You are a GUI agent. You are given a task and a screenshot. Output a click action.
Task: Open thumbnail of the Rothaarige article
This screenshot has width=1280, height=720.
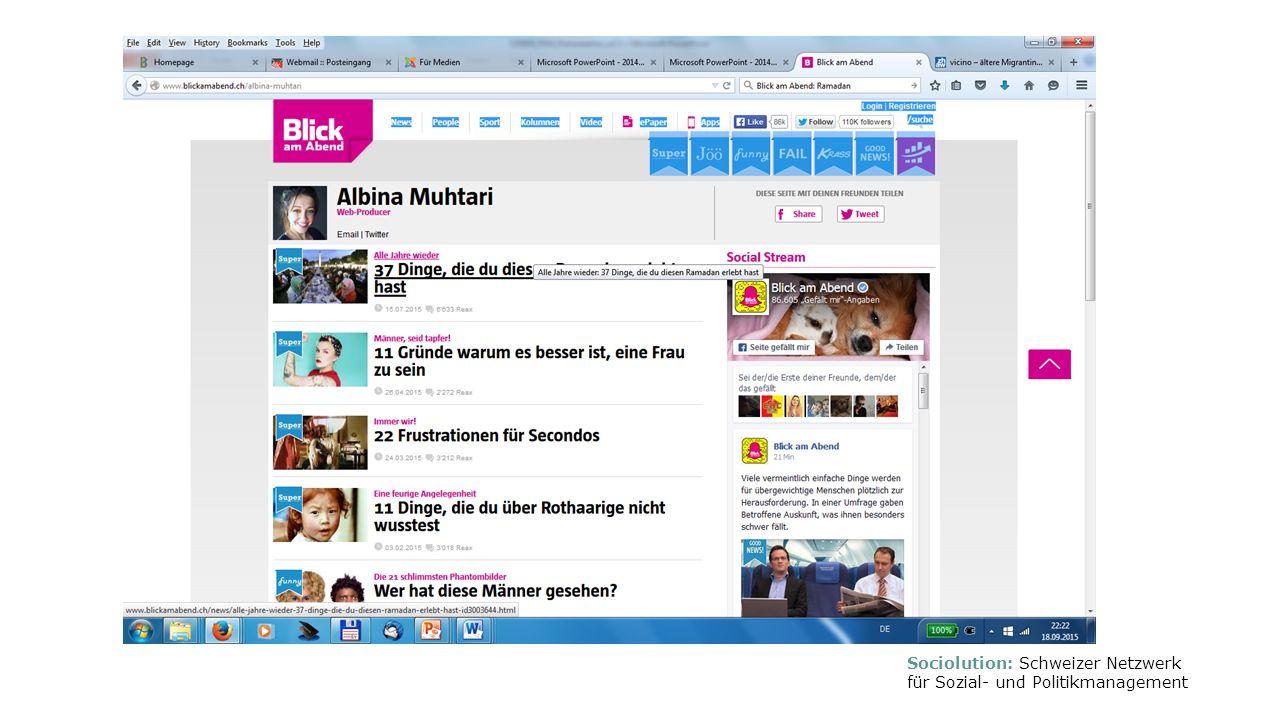point(320,515)
